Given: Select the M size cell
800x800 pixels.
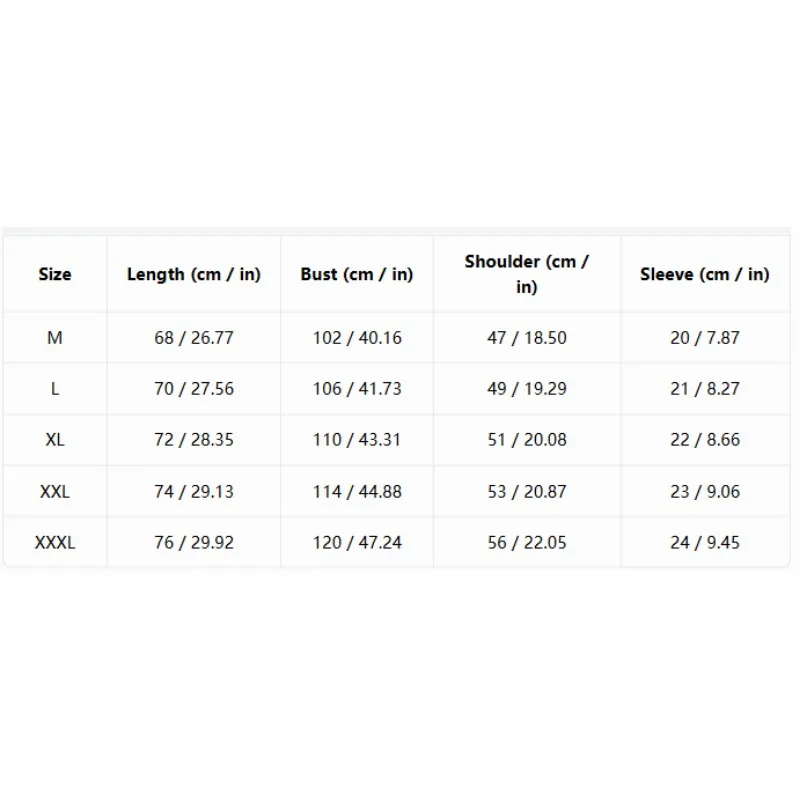Looking at the screenshot, I should [55, 338].
